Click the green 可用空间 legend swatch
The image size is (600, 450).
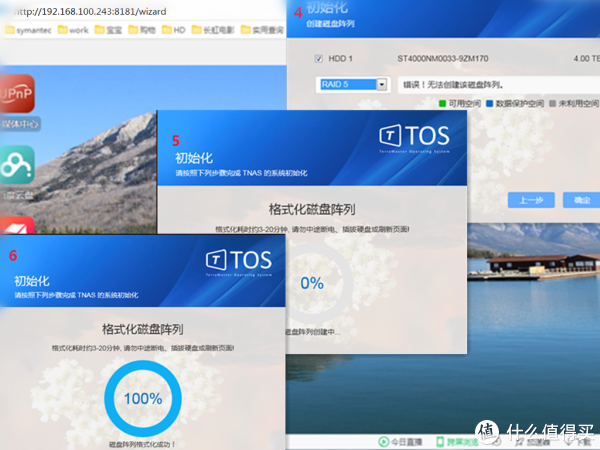pos(443,102)
